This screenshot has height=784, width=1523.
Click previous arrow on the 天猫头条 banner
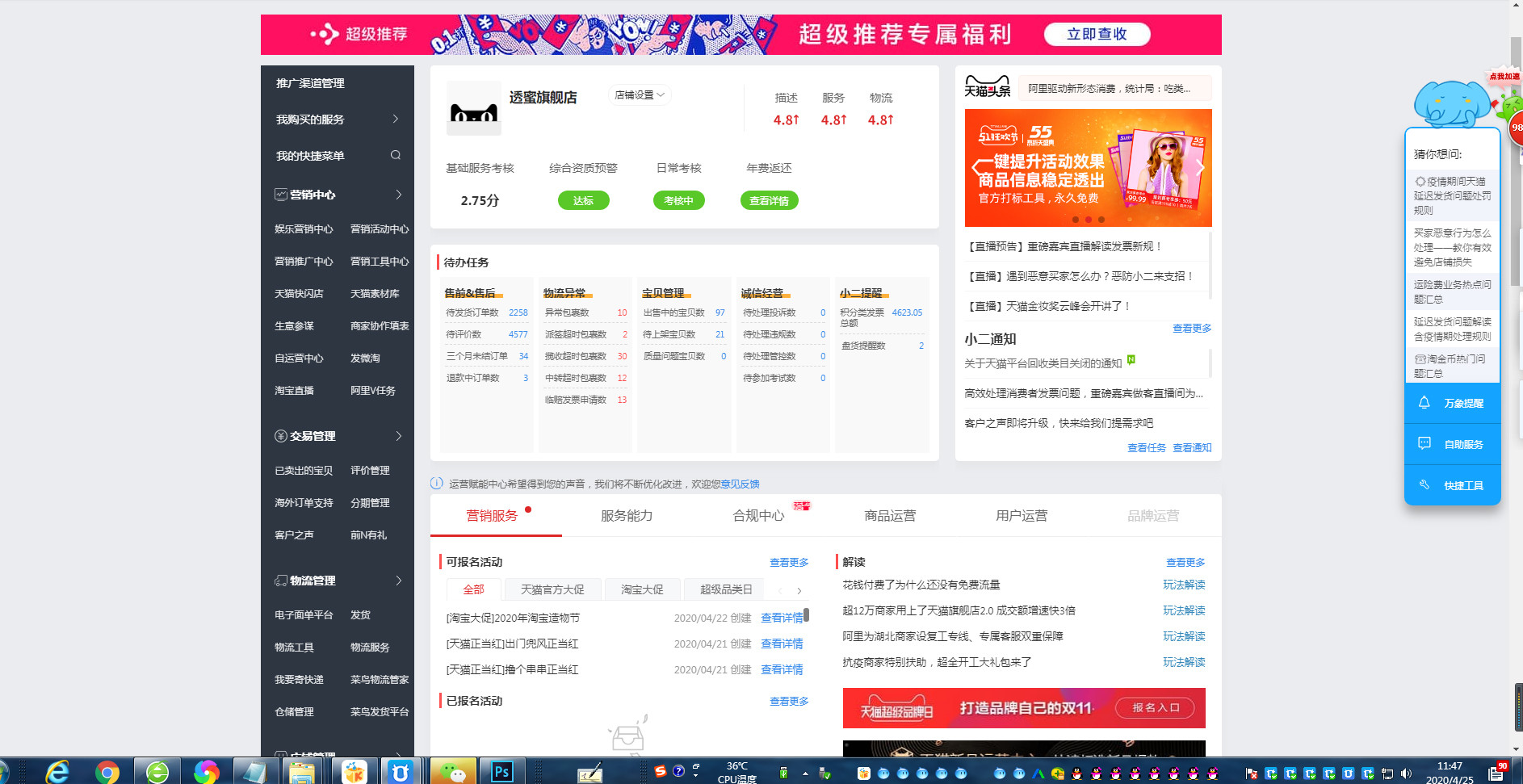[976, 167]
